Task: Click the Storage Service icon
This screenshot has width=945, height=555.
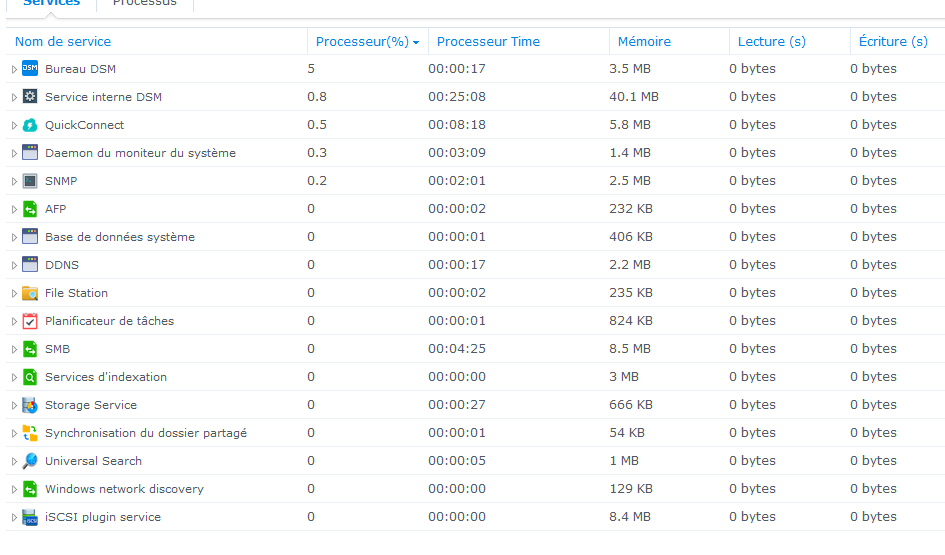Action: [30, 405]
